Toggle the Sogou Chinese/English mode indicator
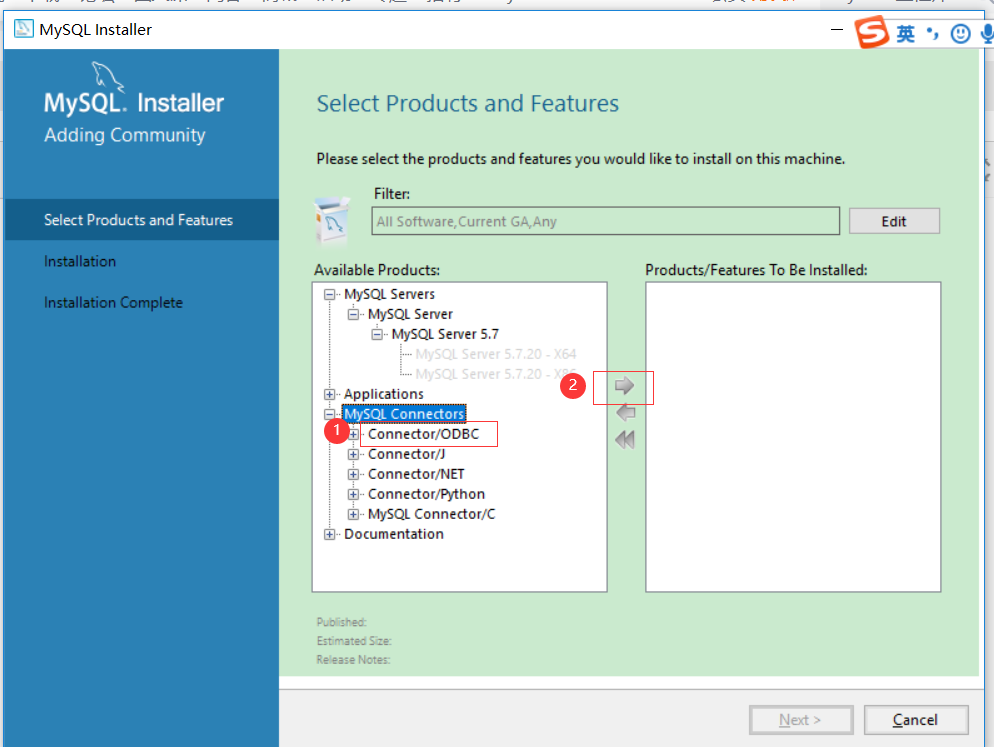 pyautogui.click(x=905, y=33)
